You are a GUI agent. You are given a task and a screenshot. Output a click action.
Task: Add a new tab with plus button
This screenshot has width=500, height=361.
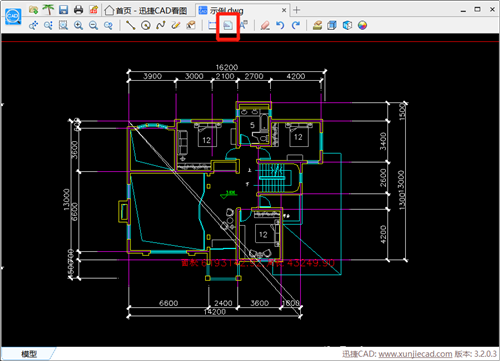pos(296,10)
